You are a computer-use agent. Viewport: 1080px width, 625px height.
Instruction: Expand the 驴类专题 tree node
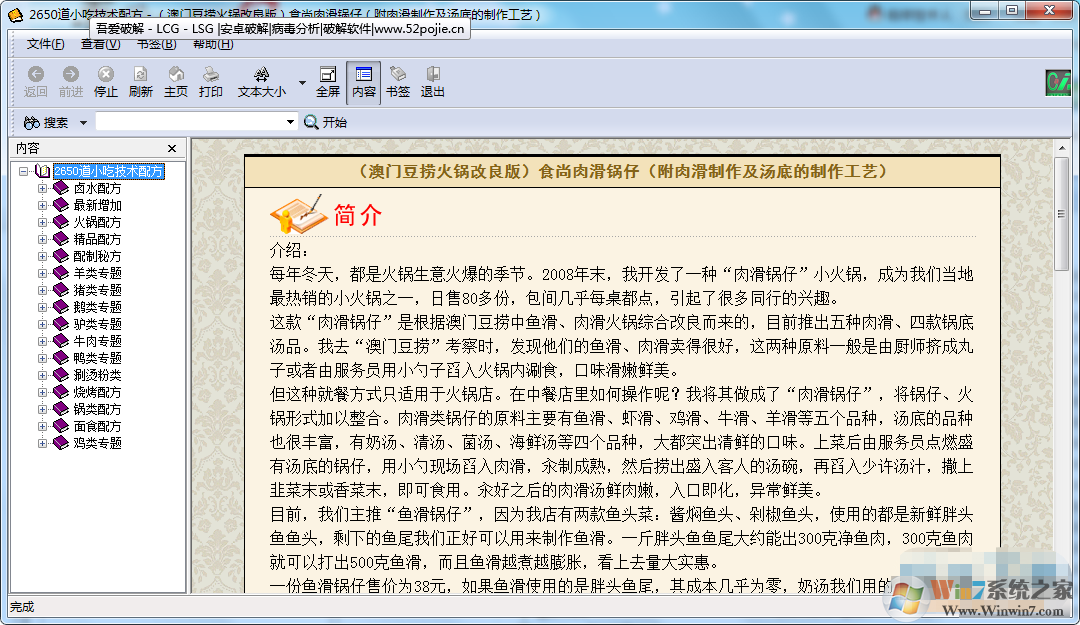42,324
